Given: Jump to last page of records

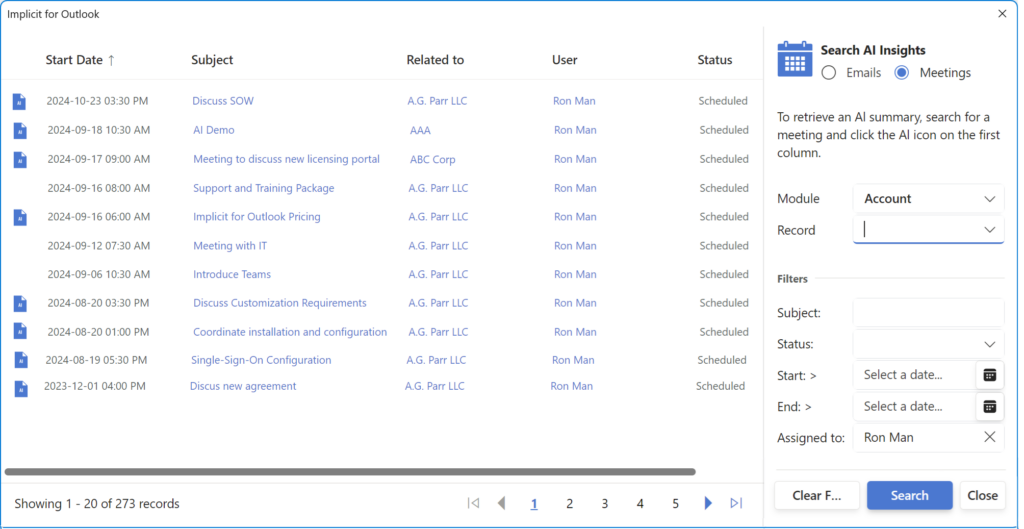Looking at the screenshot, I should (x=736, y=503).
